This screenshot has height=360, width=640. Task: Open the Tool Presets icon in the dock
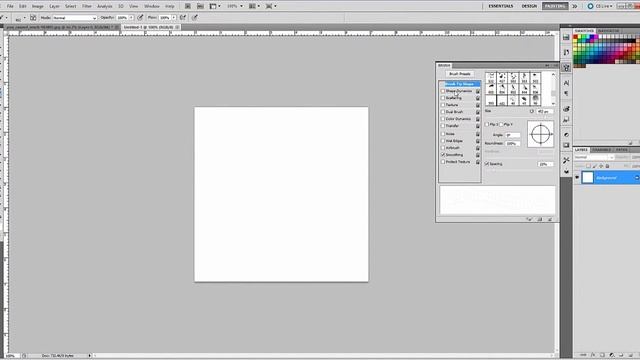coord(566,160)
